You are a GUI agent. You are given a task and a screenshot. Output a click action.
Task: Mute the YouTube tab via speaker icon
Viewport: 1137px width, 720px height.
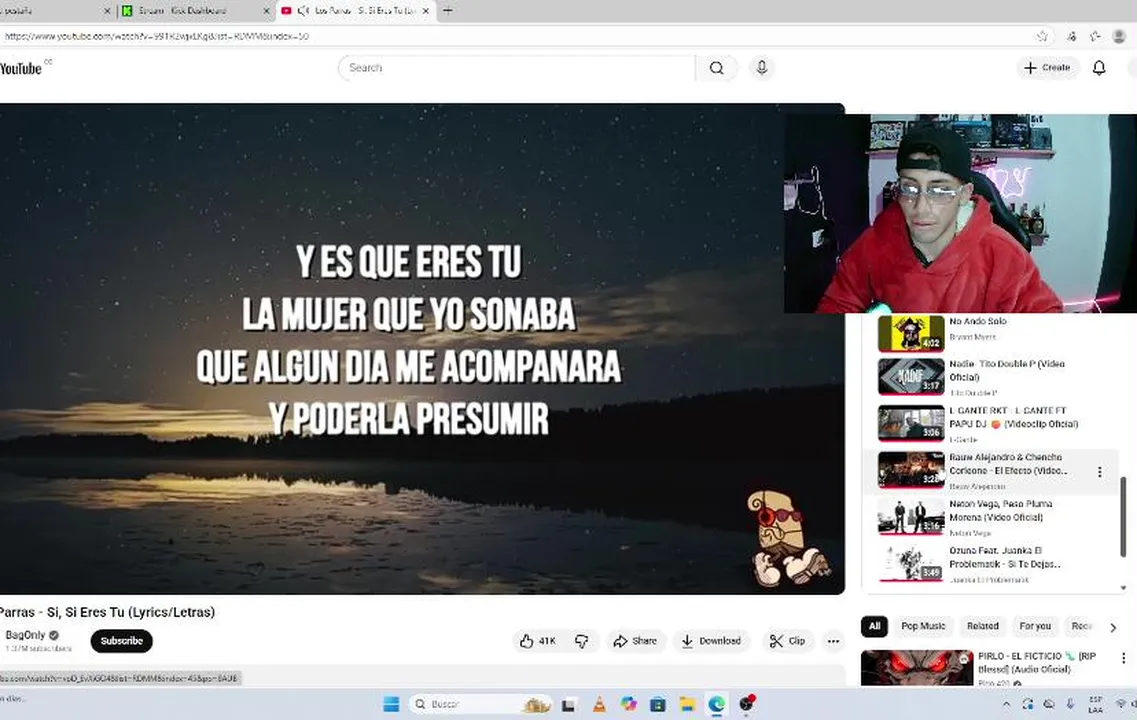(x=303, y=10)
